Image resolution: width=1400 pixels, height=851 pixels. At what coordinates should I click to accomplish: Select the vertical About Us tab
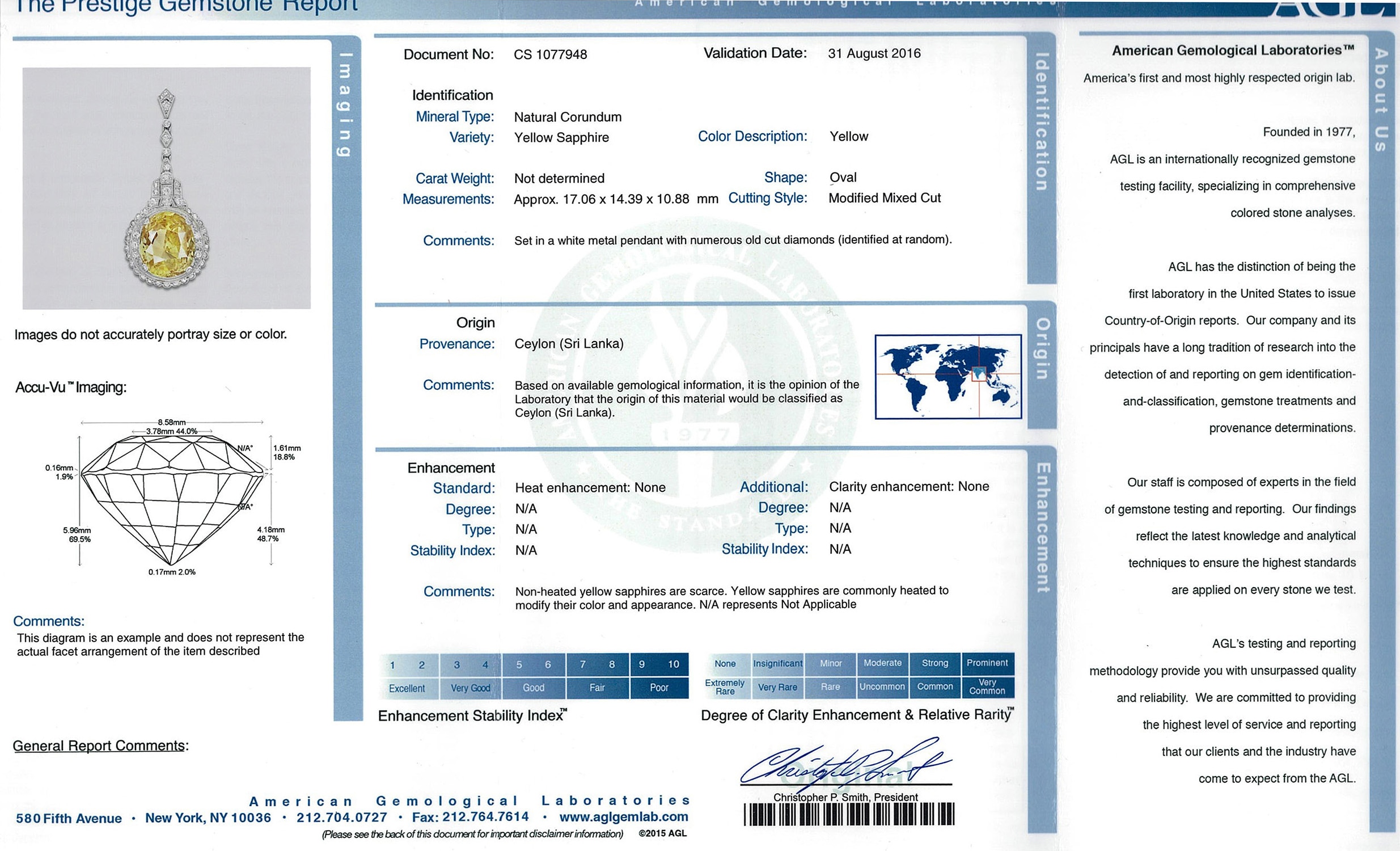point(1381,100)
